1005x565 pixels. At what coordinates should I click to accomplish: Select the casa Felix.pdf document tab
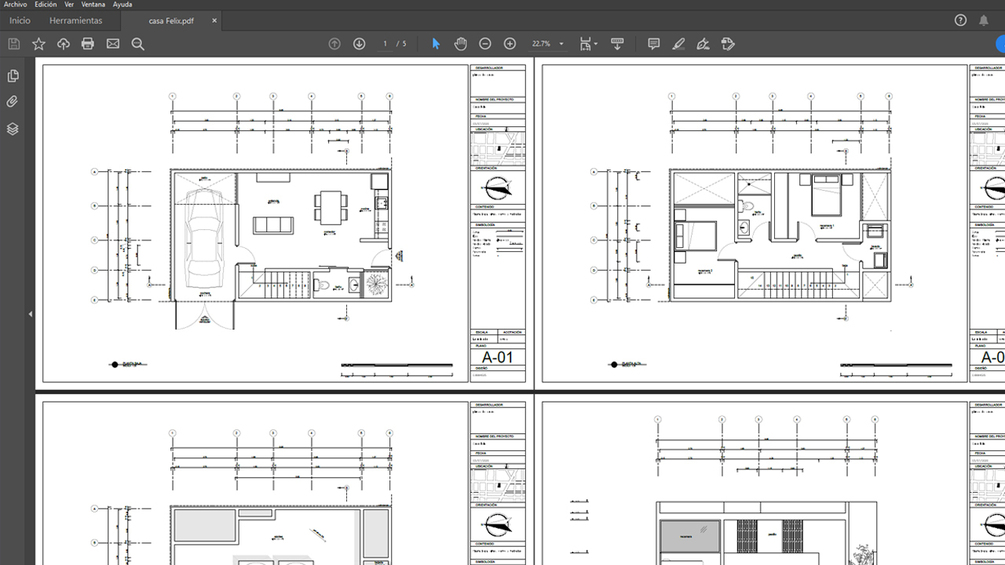(170, 20)
